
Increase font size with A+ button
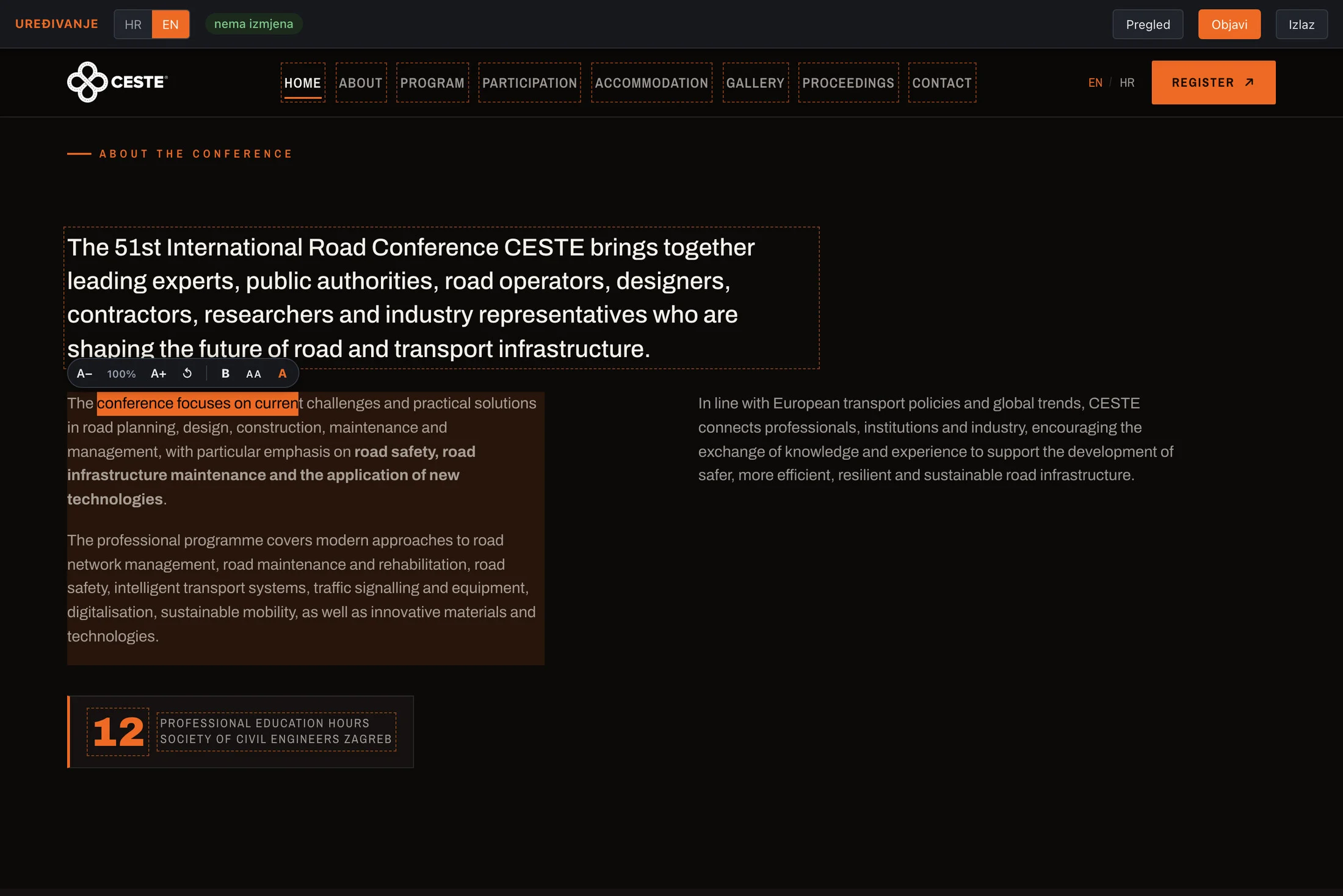click(x=159, y=374)
